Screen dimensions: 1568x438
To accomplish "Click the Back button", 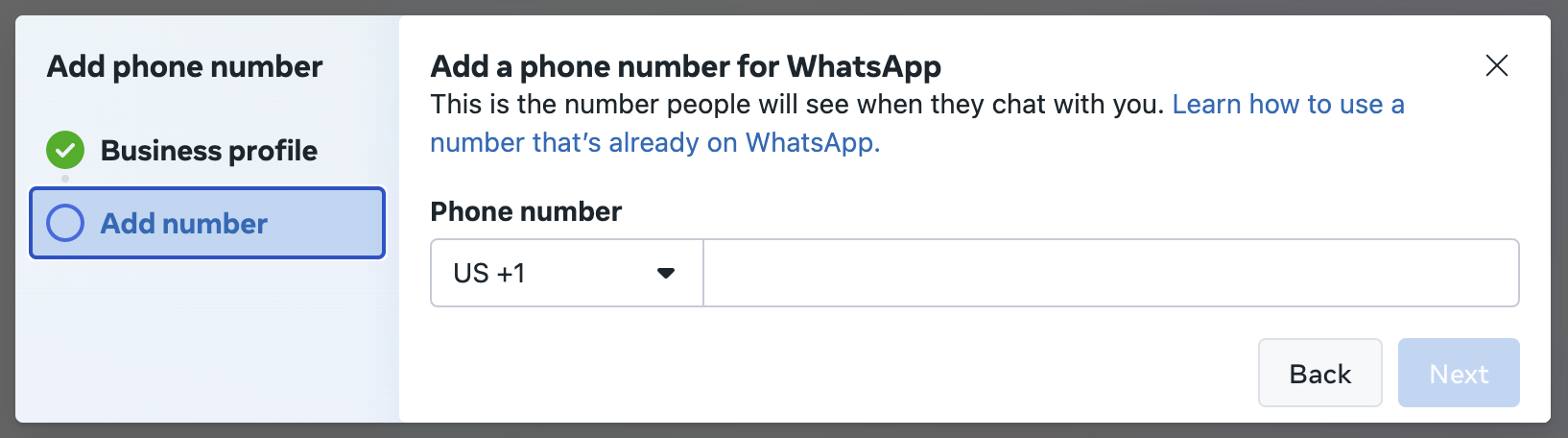I will (x=1319, y=373).
